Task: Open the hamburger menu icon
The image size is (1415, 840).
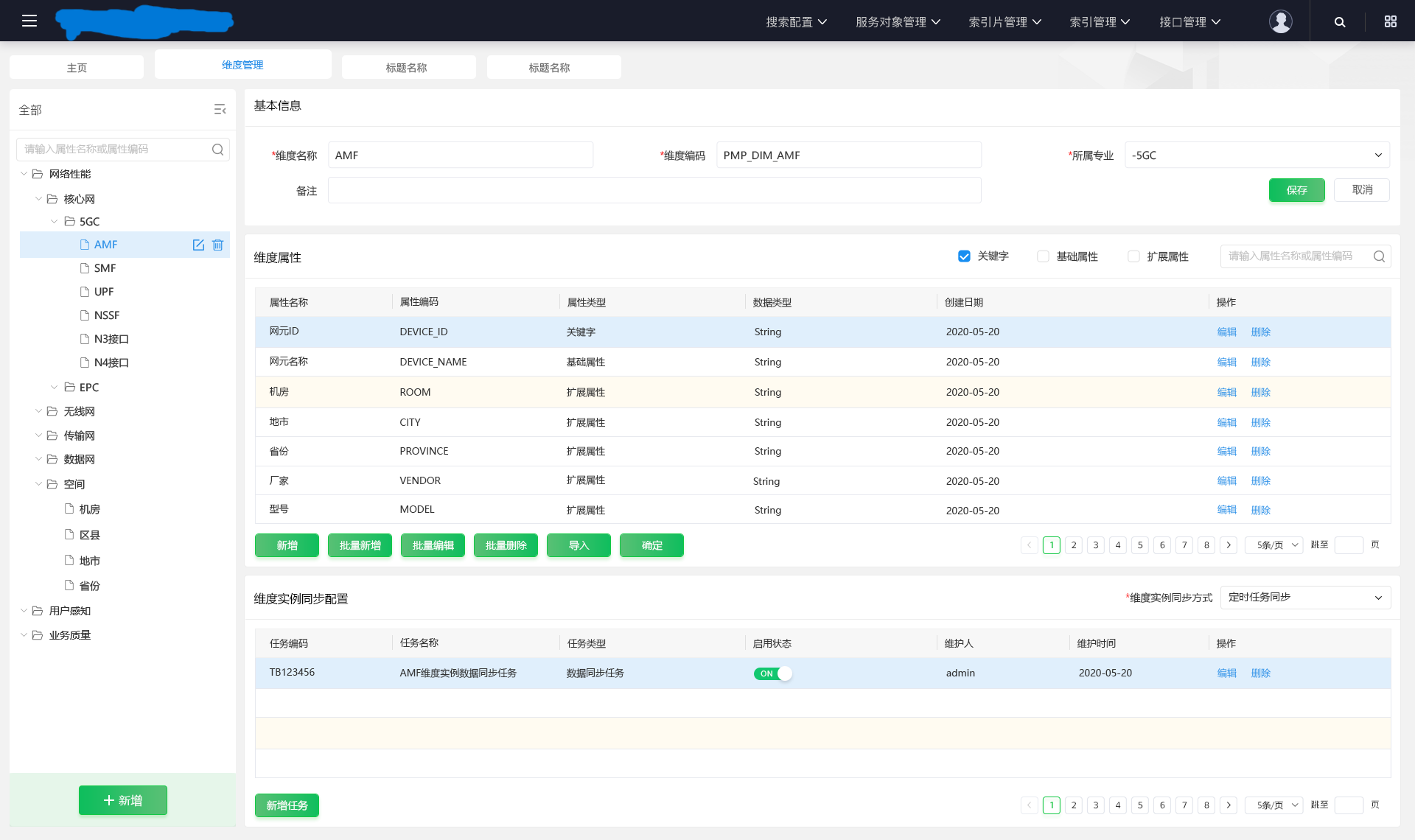Action: tap(29, 21)
